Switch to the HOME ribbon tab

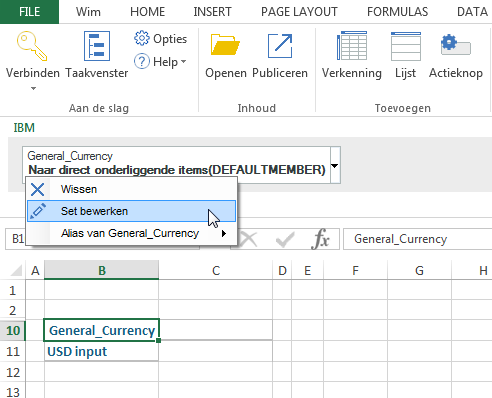click(x=147, y=12)
